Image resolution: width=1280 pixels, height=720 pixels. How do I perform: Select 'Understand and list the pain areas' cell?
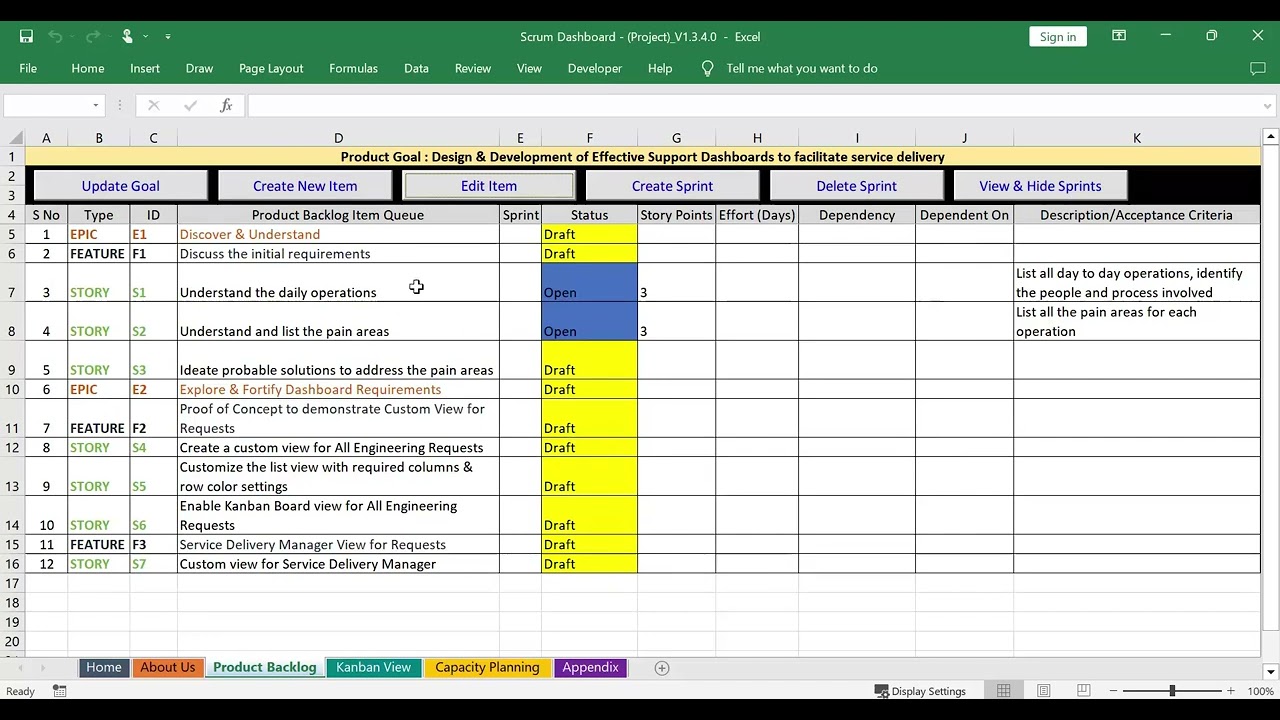click(x=338, y=322)
